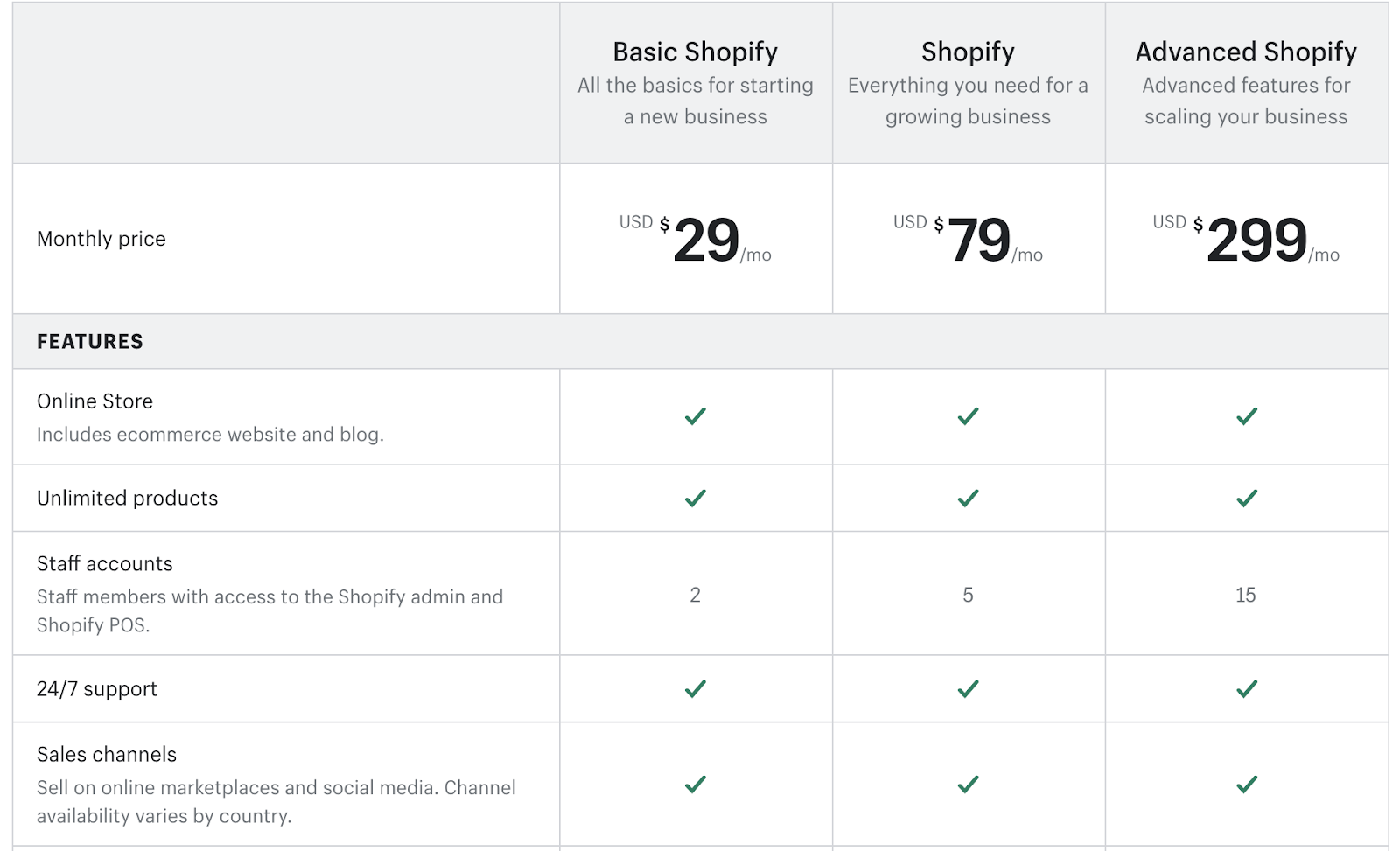1400x851 pixels.
Task: Click the Staff accounts feature label
Action: 105,564
